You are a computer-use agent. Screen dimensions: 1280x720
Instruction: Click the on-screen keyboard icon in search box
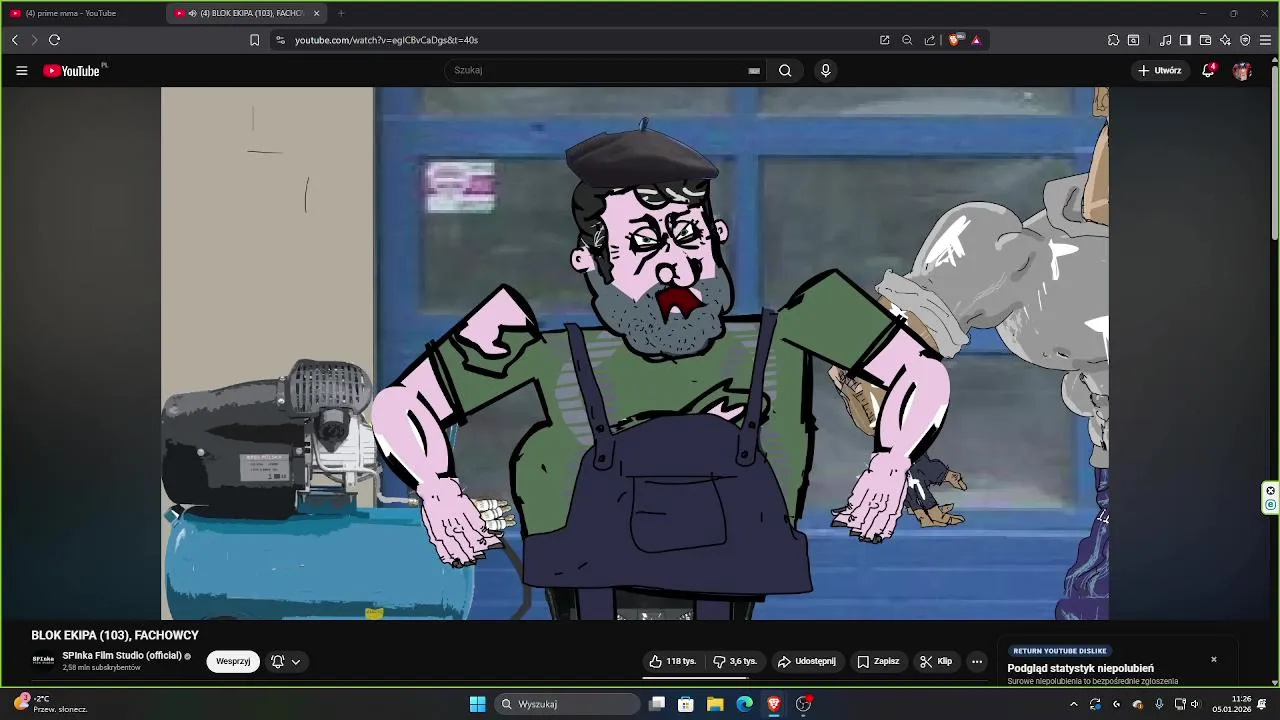coord(754,71)
